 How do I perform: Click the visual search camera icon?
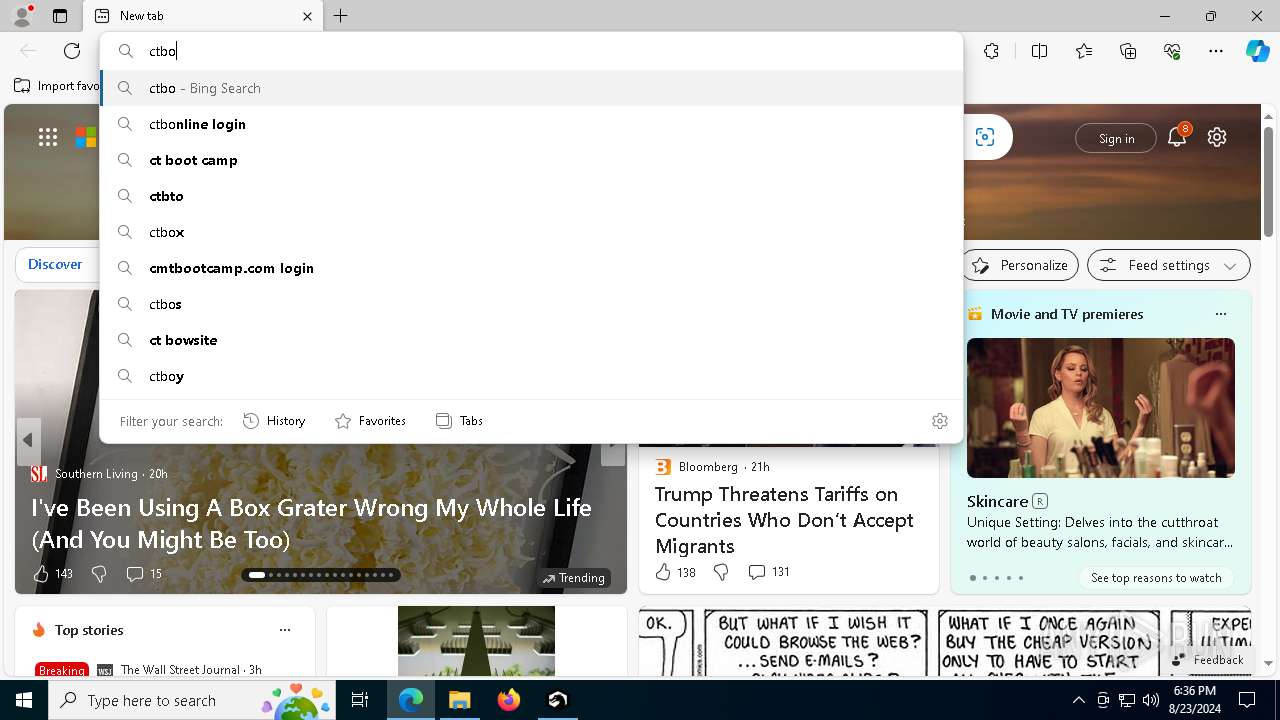(985, 137)
